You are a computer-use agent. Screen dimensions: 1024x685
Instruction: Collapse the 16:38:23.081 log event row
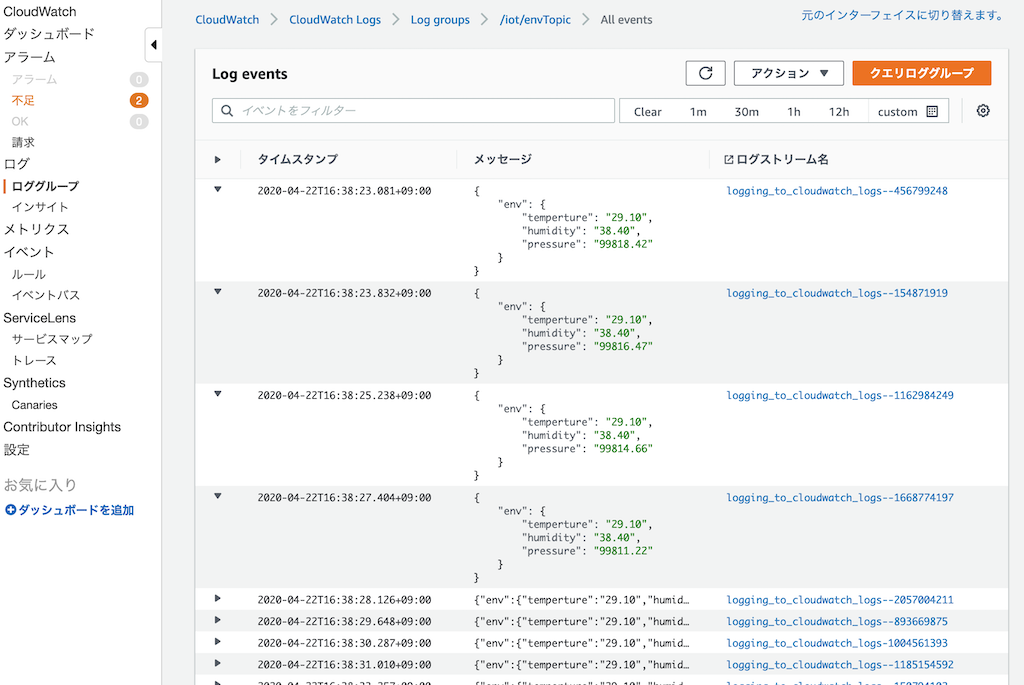[217, 189]
